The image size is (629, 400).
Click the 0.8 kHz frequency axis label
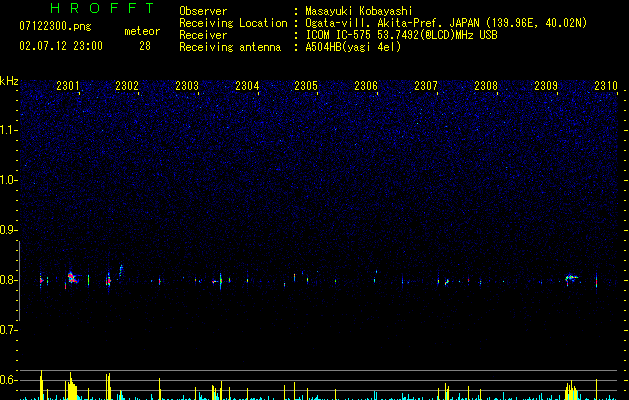[8, 280]
